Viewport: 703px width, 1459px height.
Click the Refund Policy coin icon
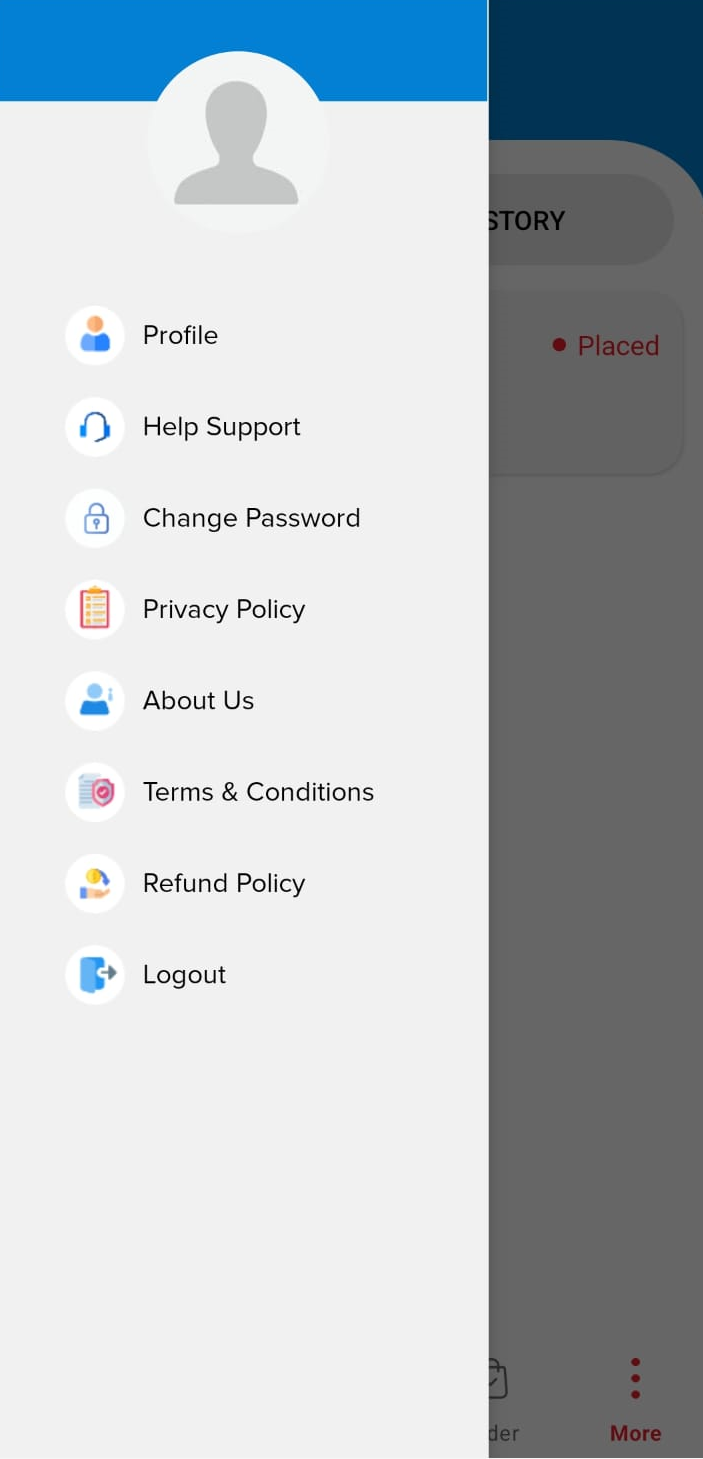(x=95, y=883)
